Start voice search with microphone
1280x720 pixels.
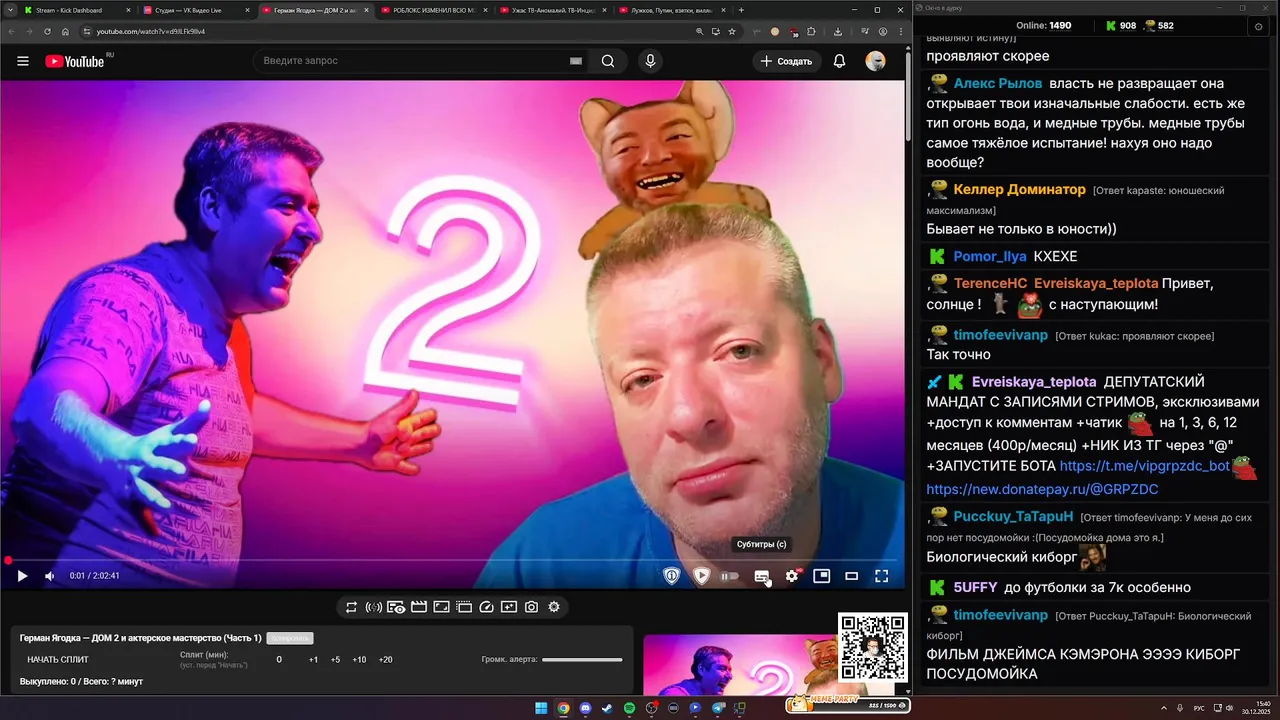(651, 61)
